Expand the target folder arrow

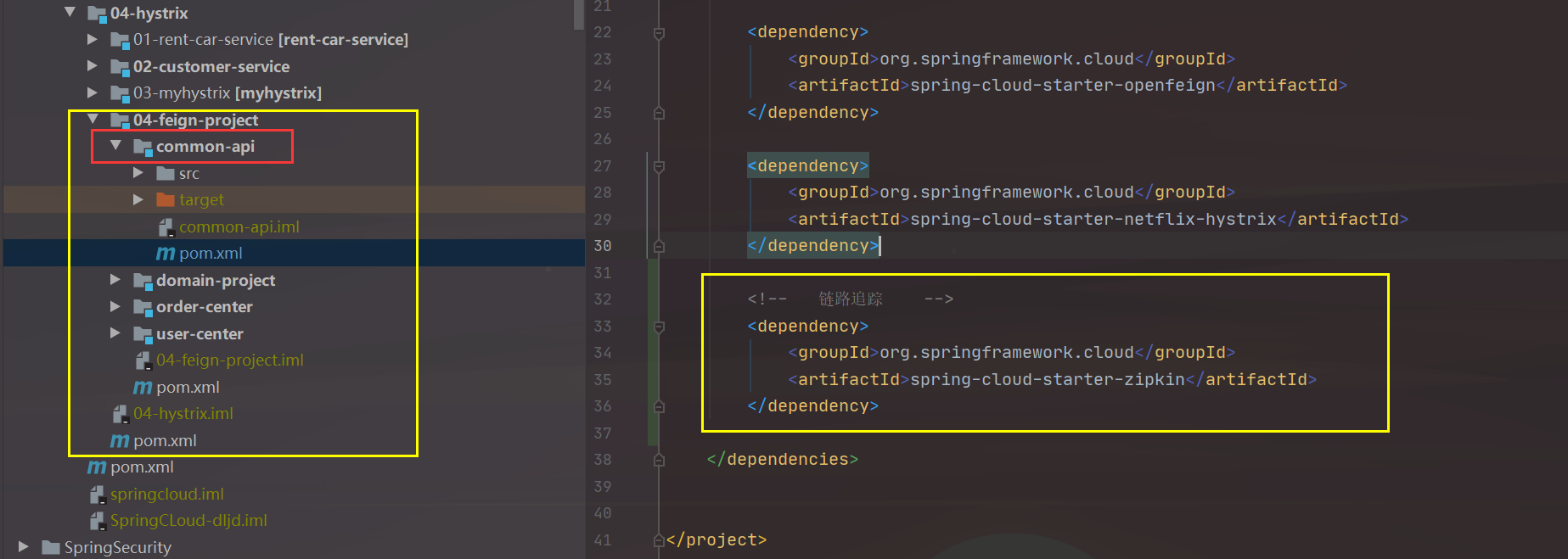click(138, 199)
